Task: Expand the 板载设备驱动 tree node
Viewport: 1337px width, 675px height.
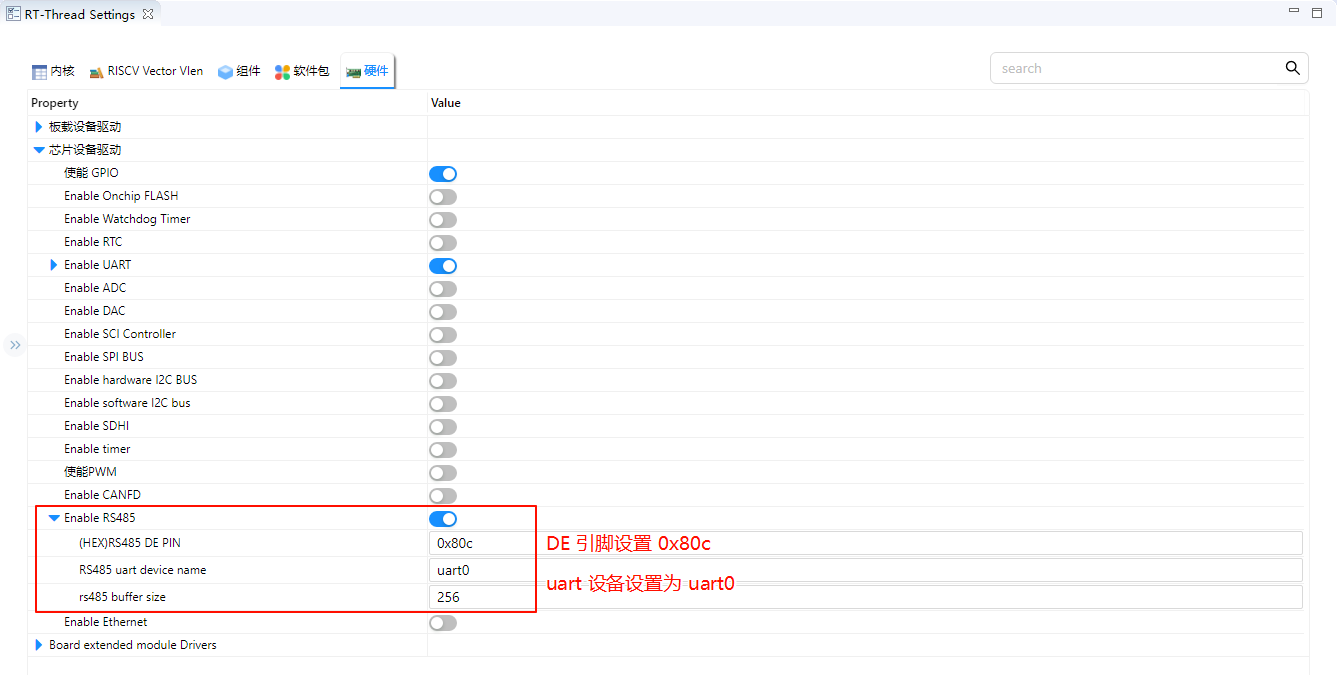Action: 39,127
